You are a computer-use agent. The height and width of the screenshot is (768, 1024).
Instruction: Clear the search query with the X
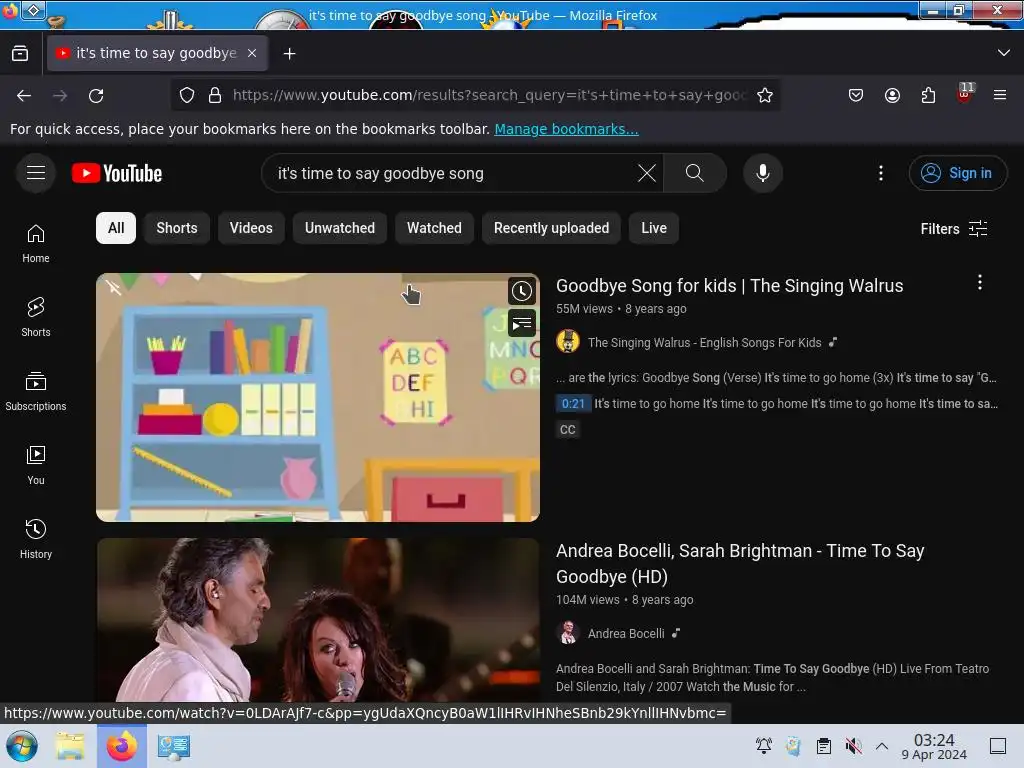pyautogui.click(x=647, y=173)
